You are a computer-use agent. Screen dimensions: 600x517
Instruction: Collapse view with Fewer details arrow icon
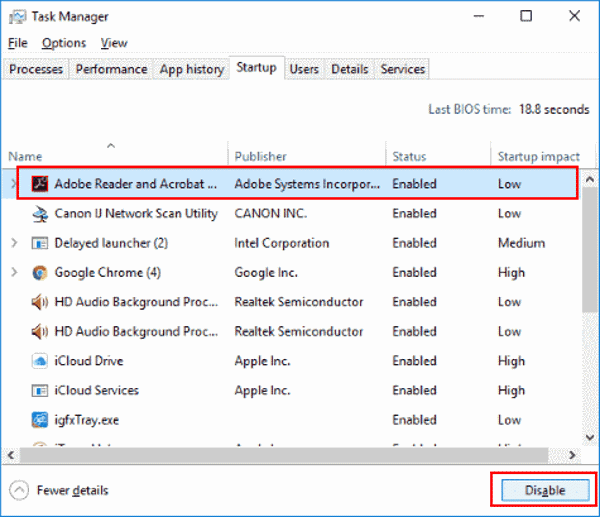[19, 490]
